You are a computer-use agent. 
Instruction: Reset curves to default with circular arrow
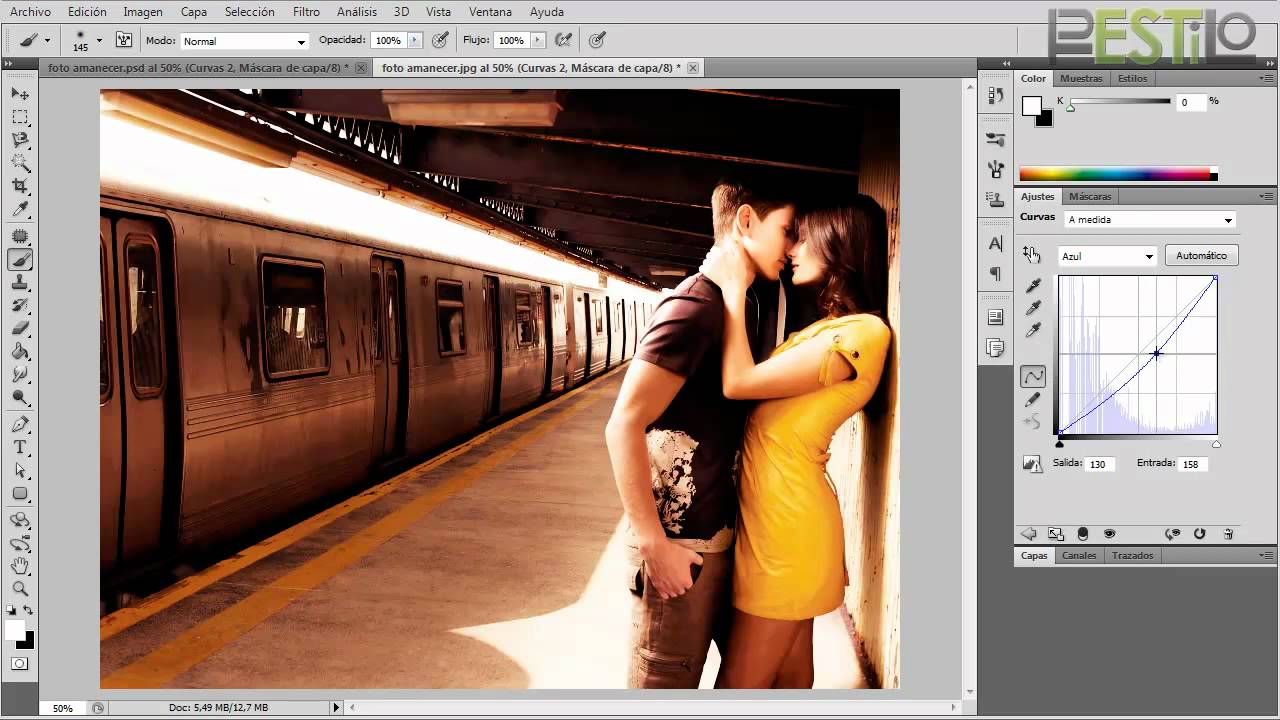[x=1199, y=534]
